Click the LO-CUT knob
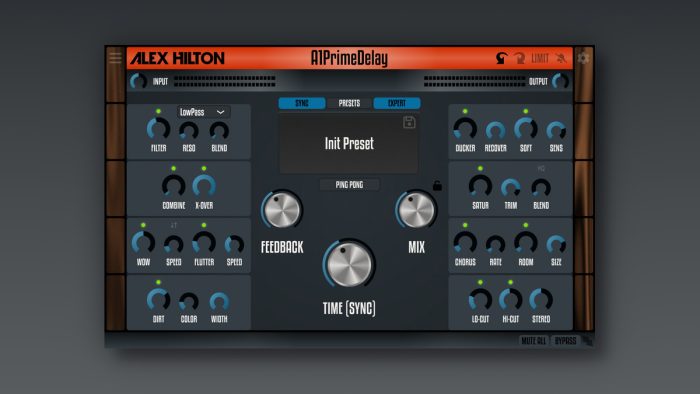Image resolution: width=700 pixels, height=394 pixels. pos(480,300)
